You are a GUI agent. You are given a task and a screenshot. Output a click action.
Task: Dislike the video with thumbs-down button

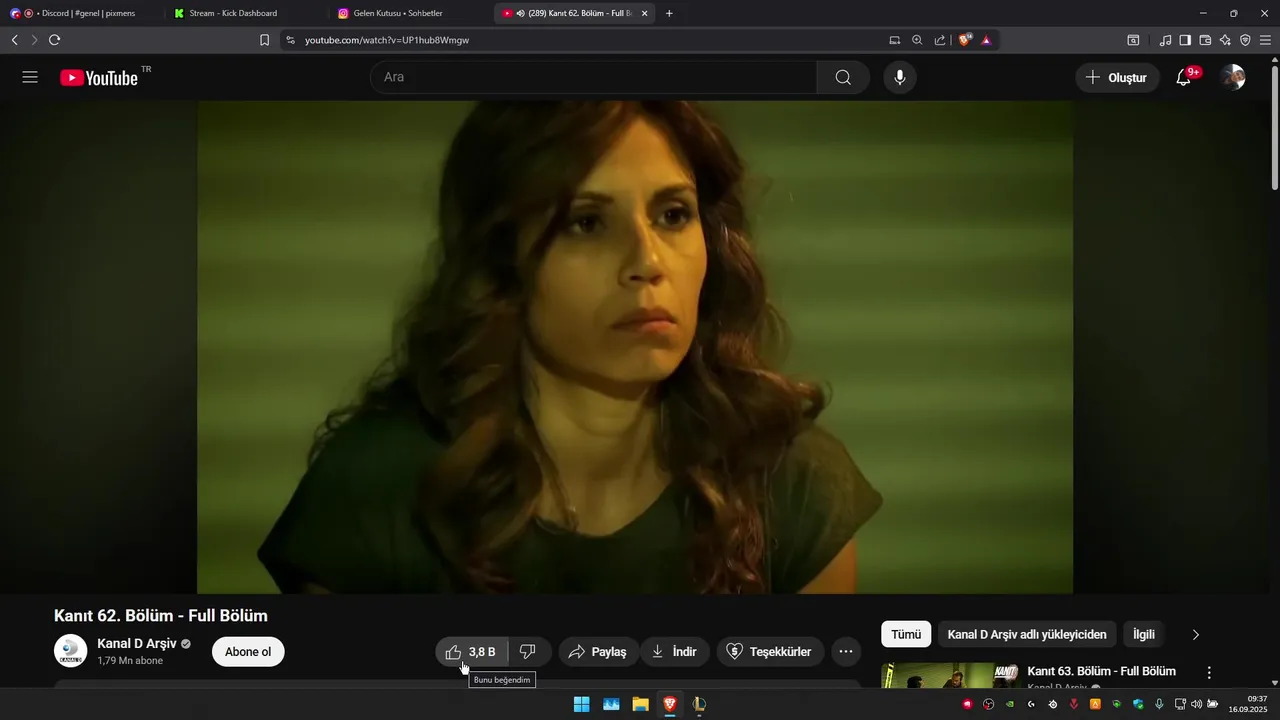point(528,652)
